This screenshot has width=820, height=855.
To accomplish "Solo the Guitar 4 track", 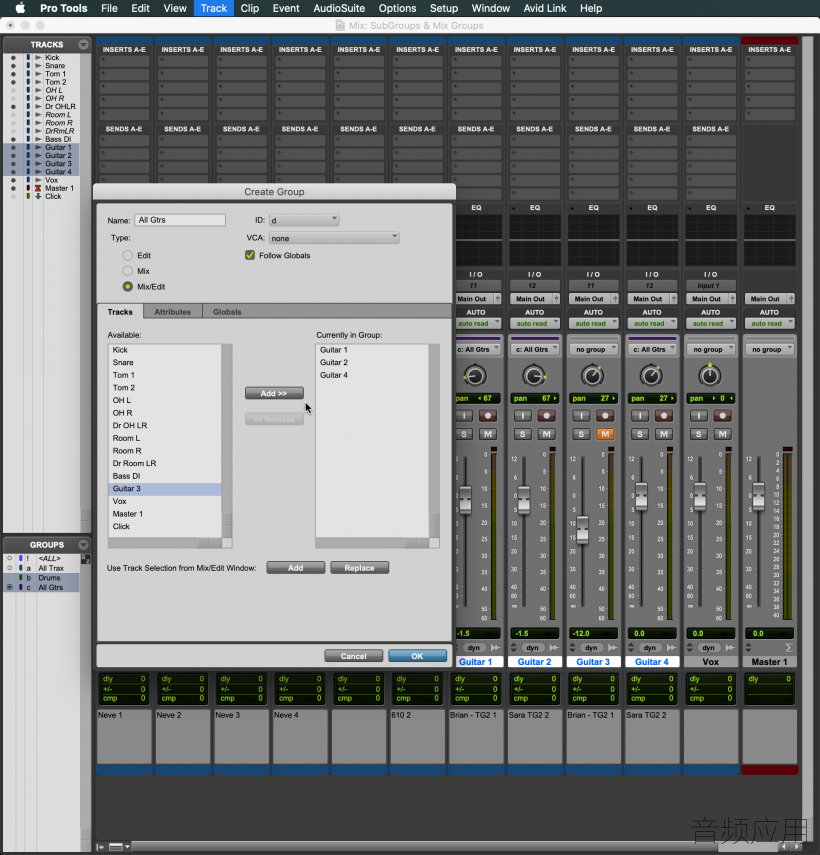I will 640,434.
